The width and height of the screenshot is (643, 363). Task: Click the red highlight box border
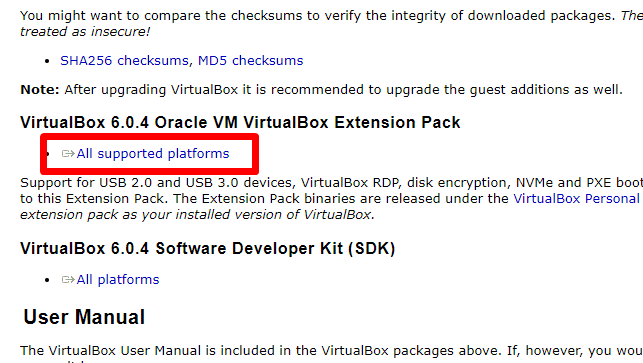coord(150,137)
